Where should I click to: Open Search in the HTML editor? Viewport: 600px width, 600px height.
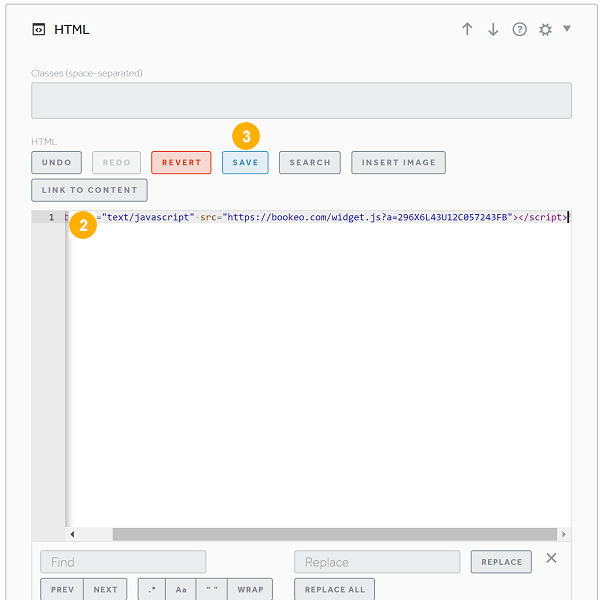coord(310,162)
